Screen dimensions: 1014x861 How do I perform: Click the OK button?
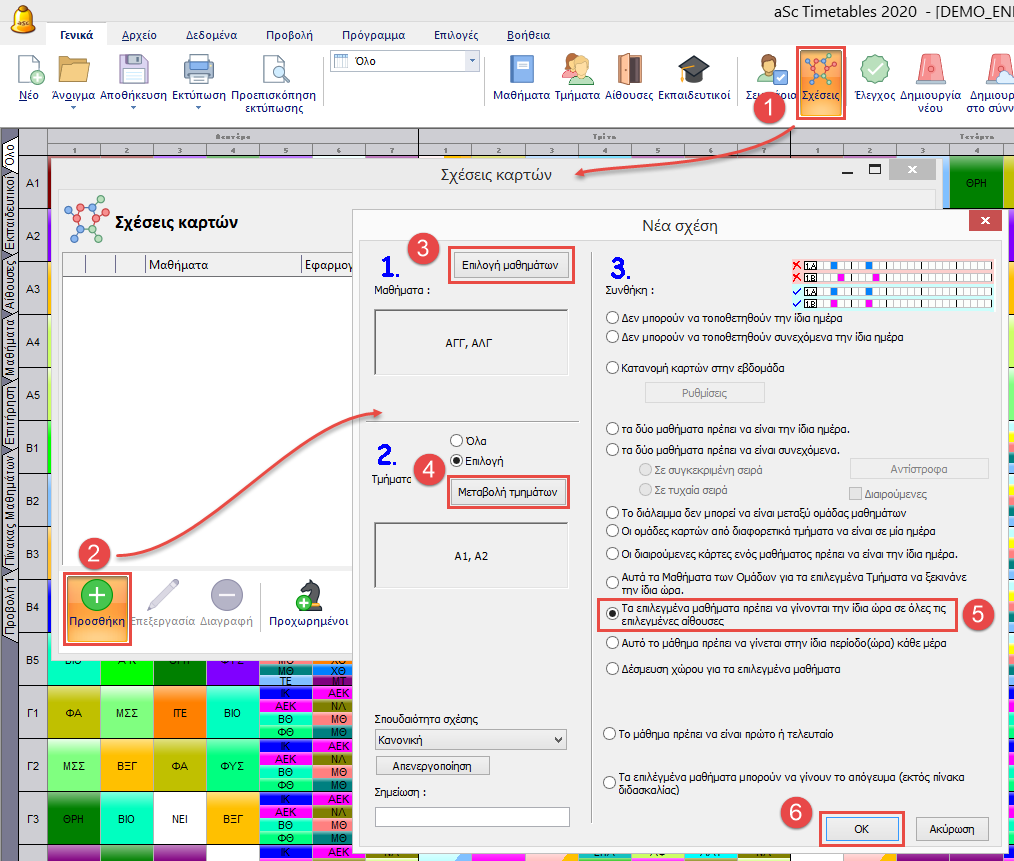click(x=861, y=829)
